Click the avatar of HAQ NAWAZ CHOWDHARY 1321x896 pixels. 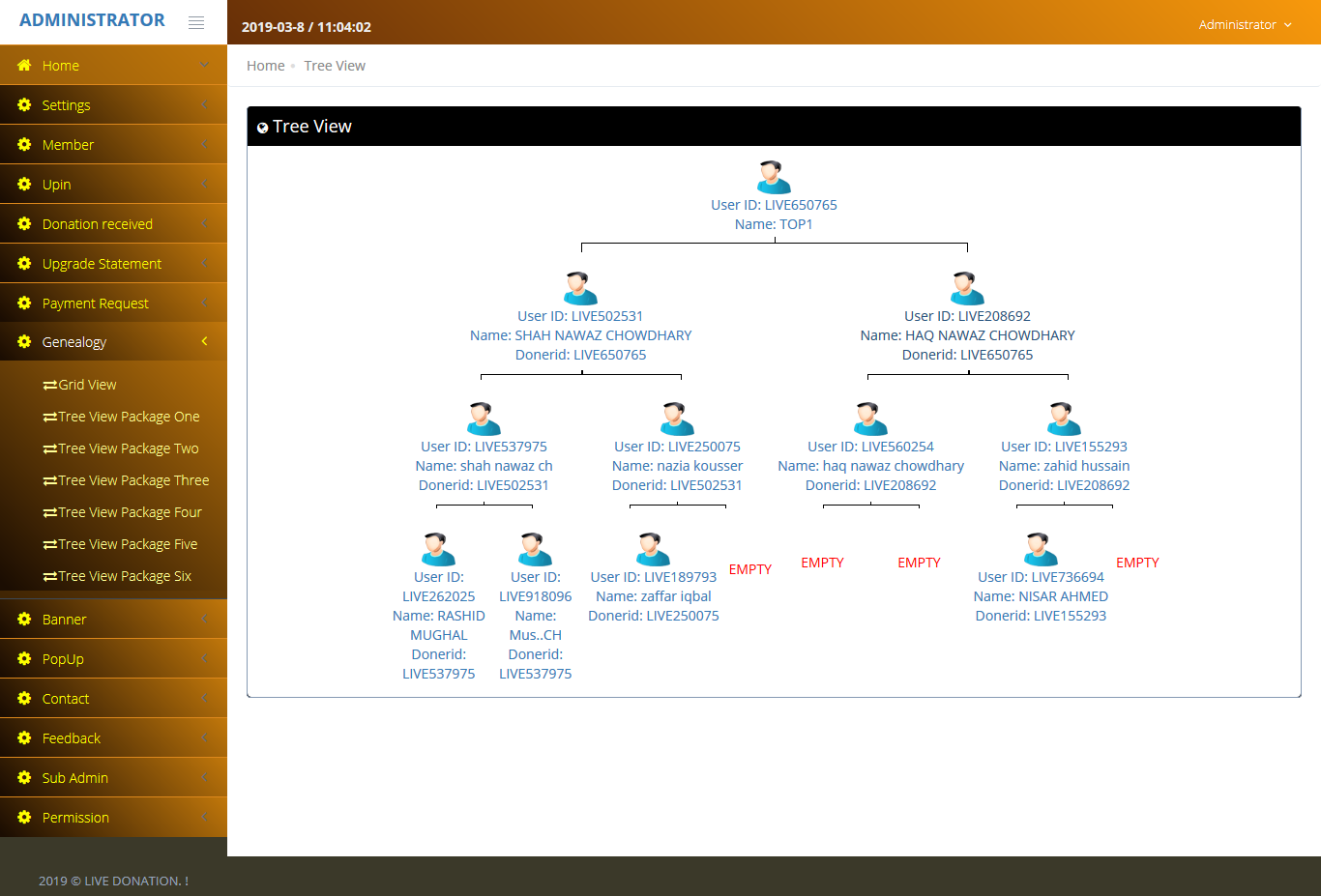(x=967, y=288)
